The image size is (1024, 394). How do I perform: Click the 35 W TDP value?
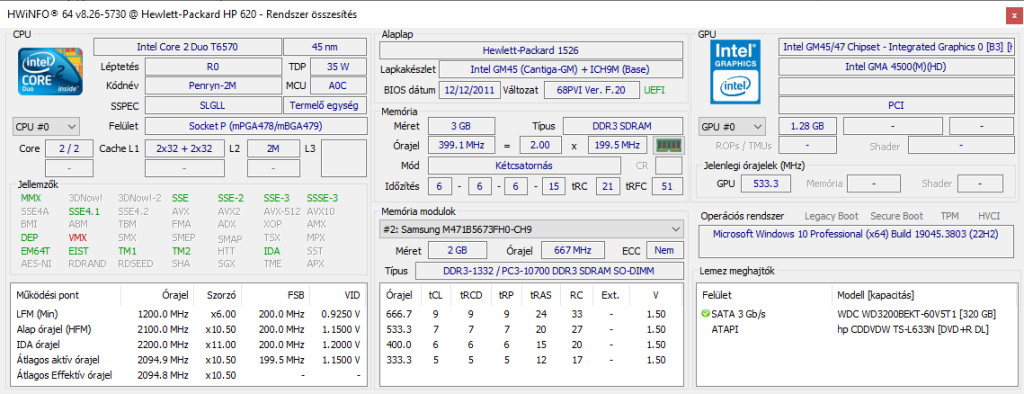point(338,67)
